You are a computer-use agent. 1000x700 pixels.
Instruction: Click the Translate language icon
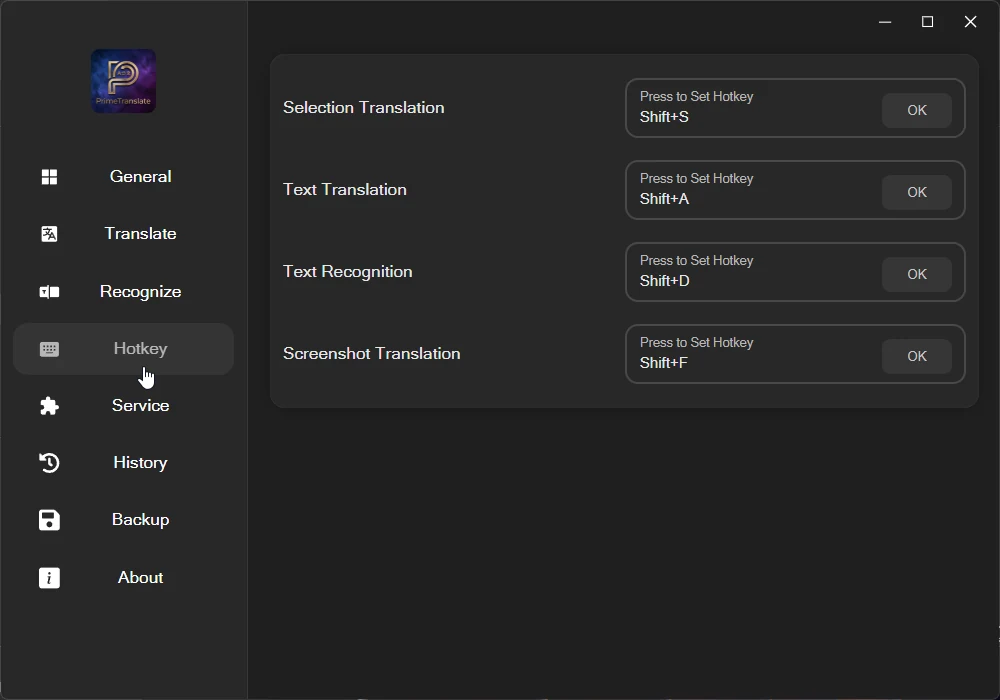[49, 234]
